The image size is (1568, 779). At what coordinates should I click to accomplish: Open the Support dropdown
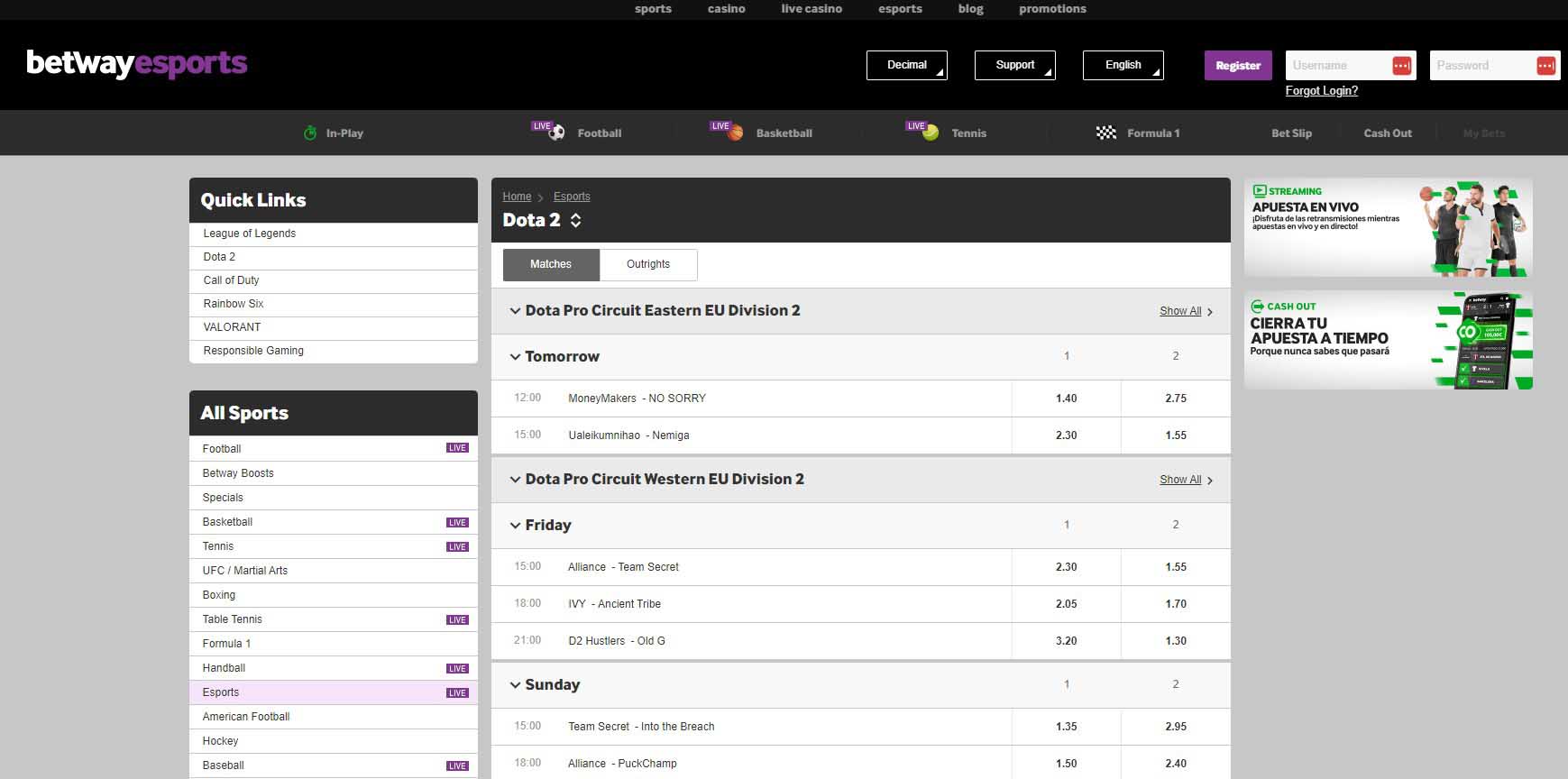click(x=1015, y=65)
